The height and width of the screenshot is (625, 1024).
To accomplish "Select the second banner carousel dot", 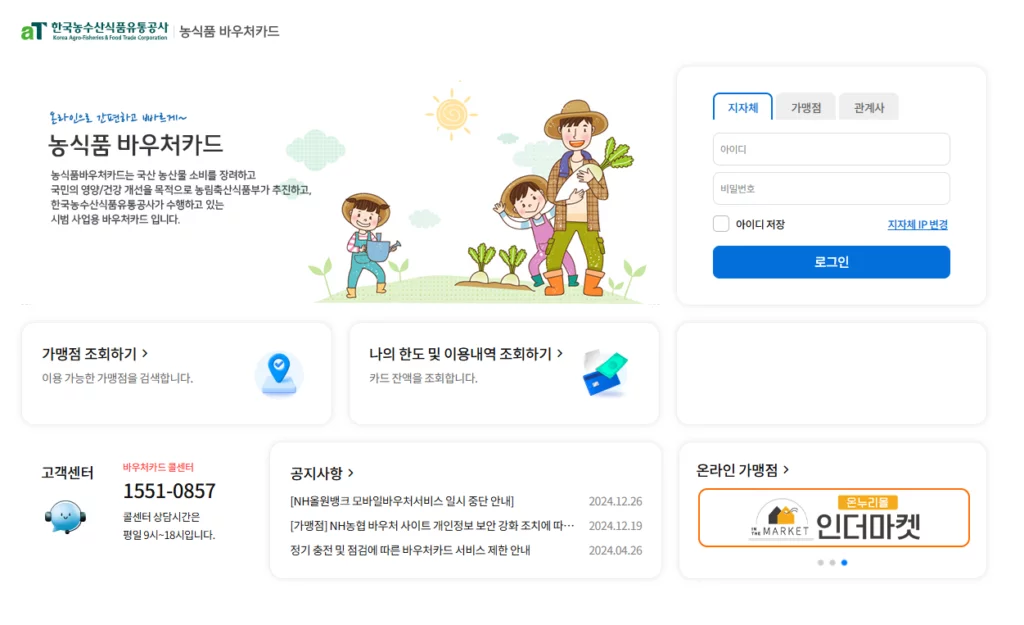I will [x=832, y=562].
